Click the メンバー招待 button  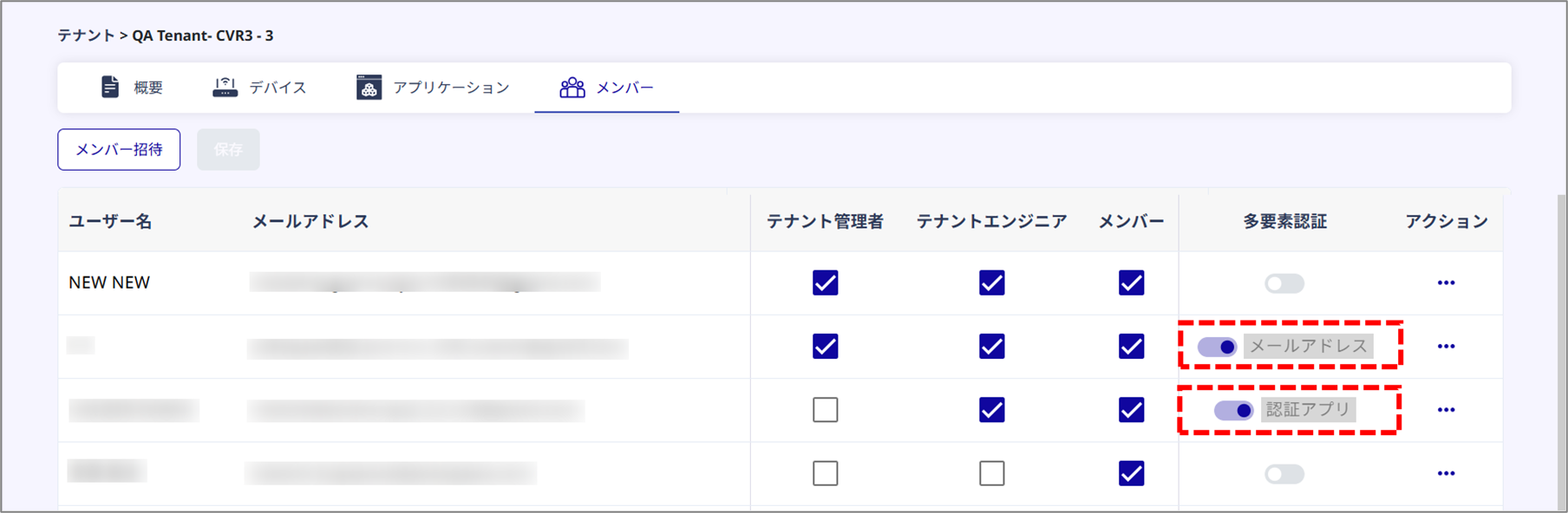(119, 149)
